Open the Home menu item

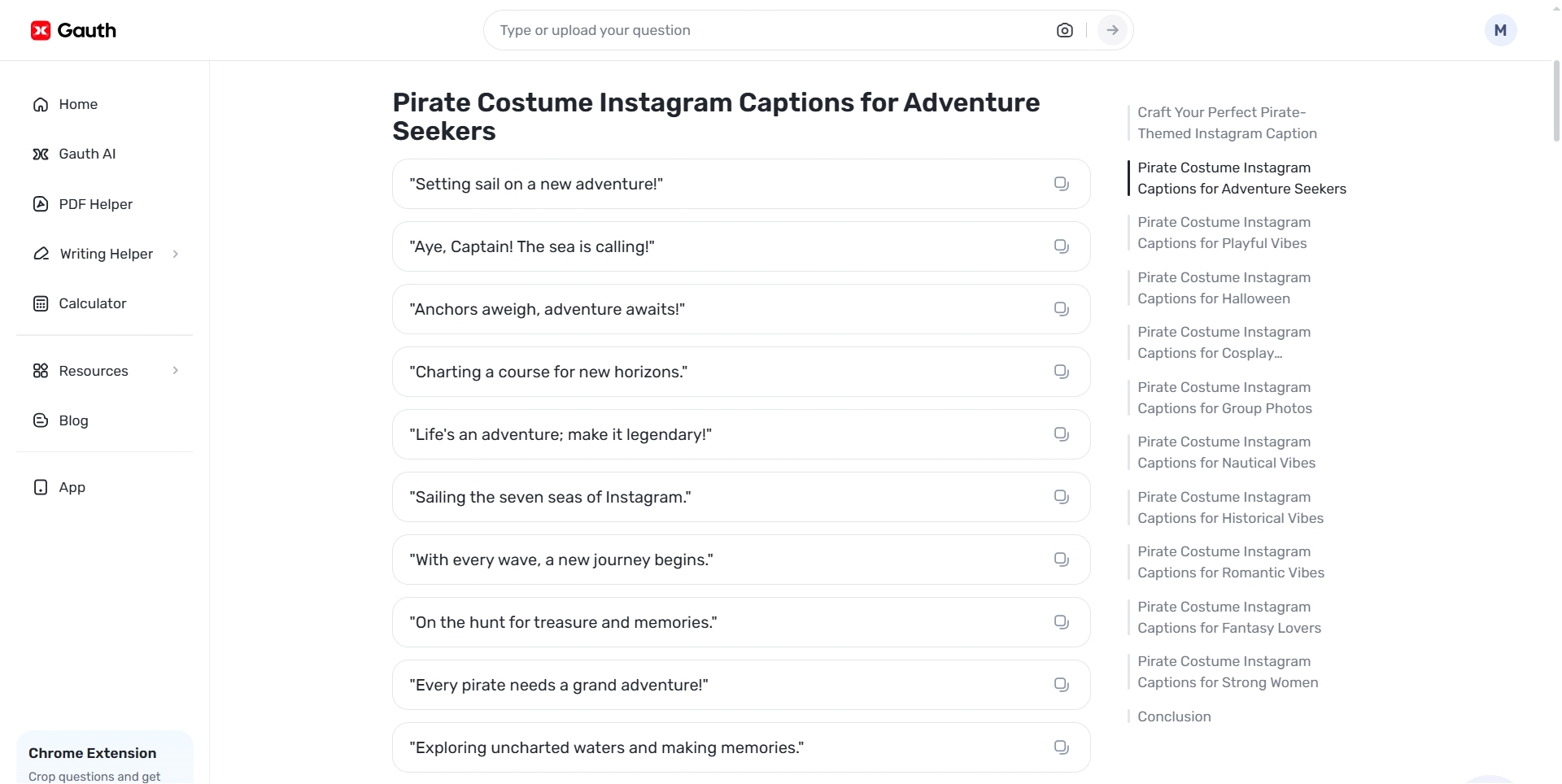(77, 104)
